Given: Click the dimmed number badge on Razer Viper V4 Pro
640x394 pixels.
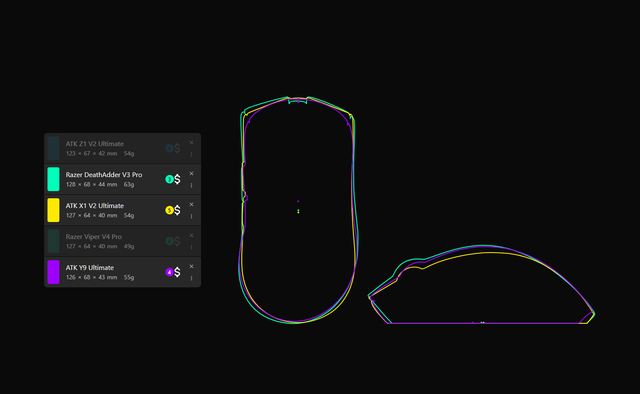Looking at the screenshot, I should pos(169,241).
